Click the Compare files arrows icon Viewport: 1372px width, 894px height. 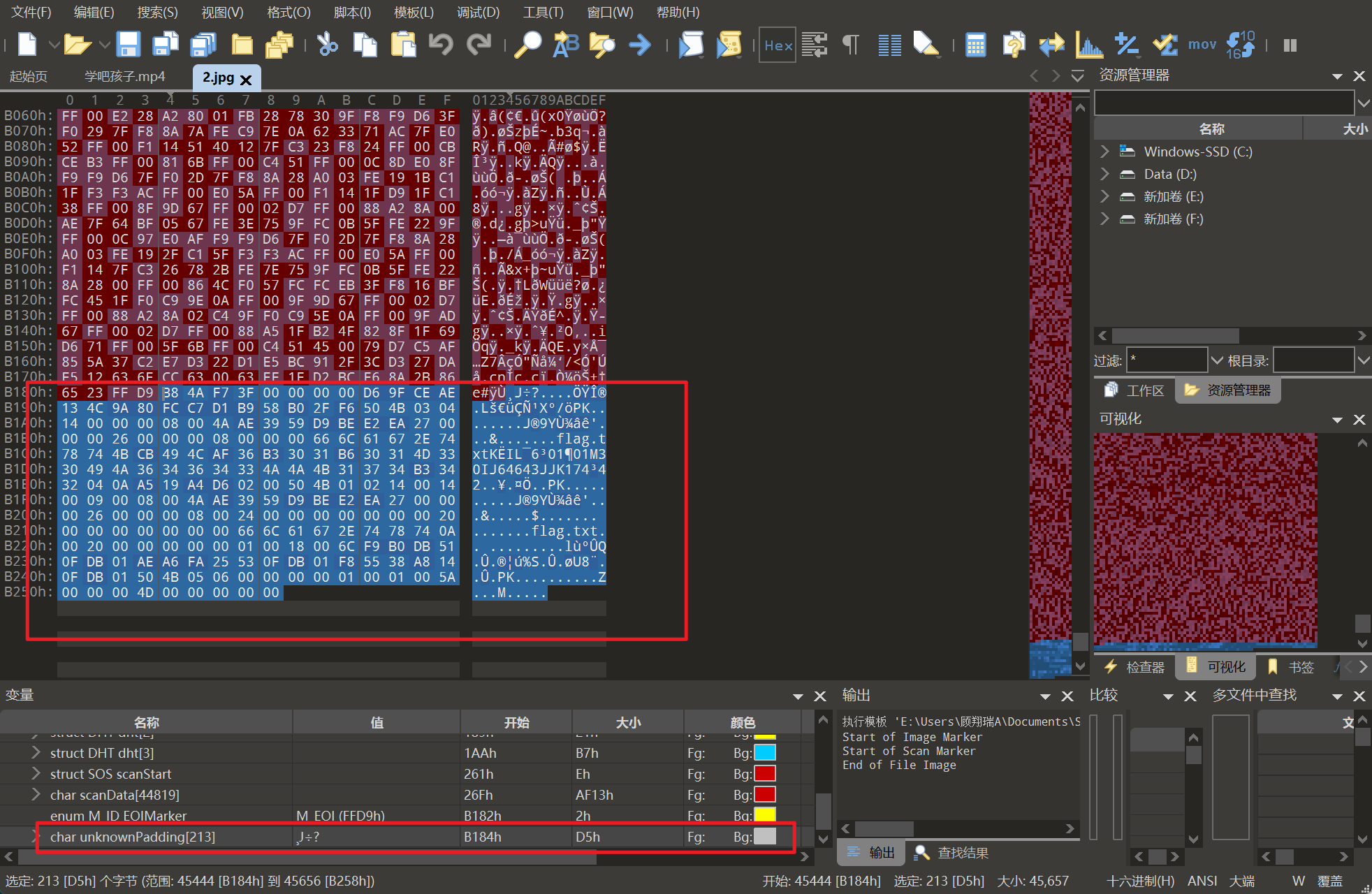(1051, 45)
